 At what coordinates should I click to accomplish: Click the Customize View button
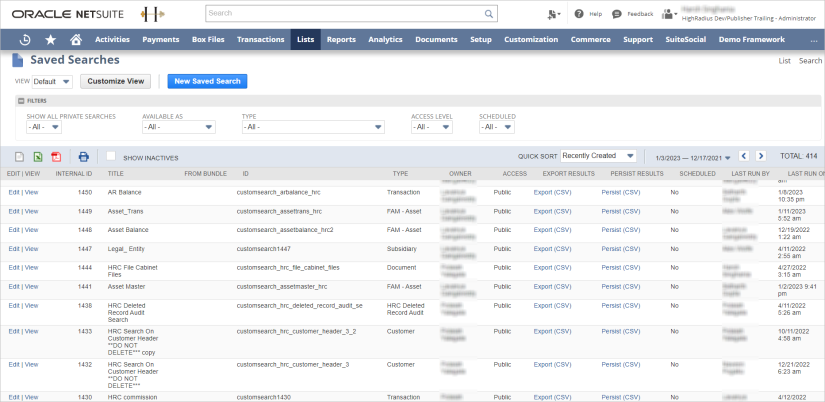point(116,82)
